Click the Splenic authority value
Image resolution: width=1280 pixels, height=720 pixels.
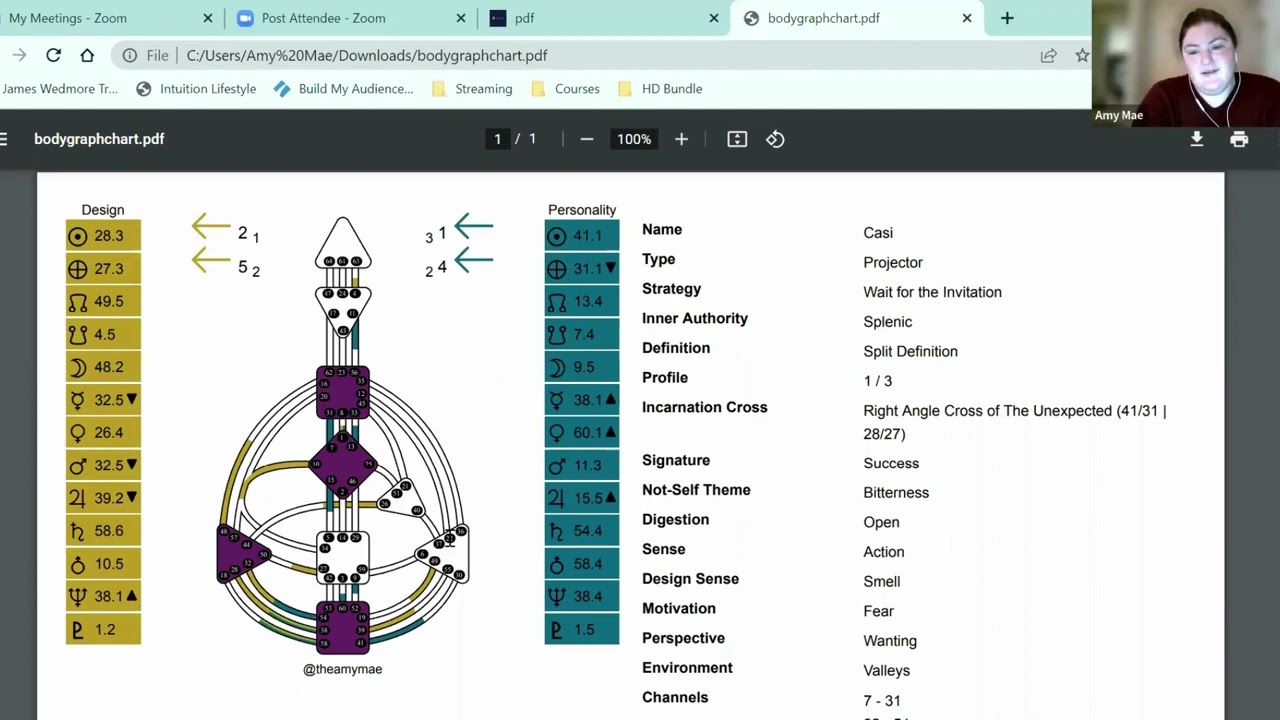point(888,322)
